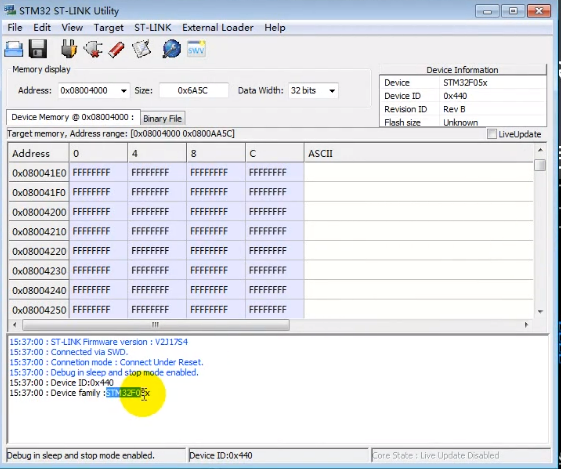Click horizontal scrollbar left arrow

(x=15, y=324)
